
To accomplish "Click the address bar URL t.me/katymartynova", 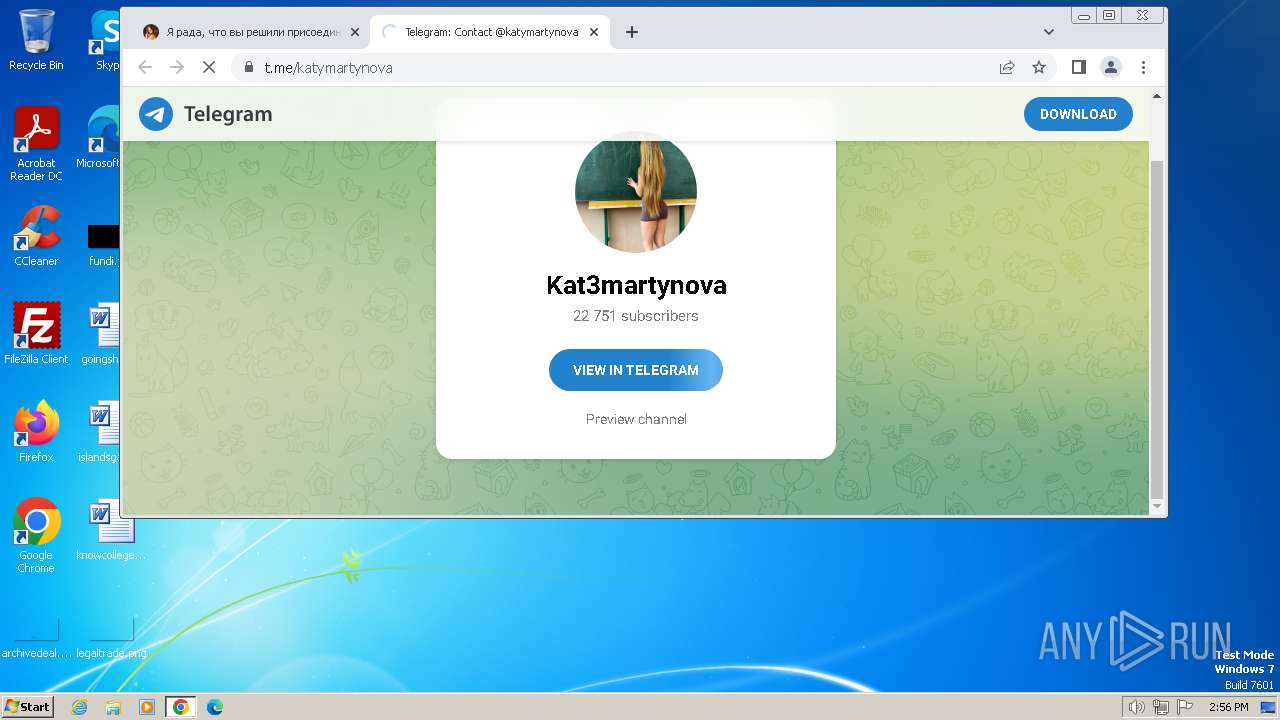I will [x=328, y=68].
